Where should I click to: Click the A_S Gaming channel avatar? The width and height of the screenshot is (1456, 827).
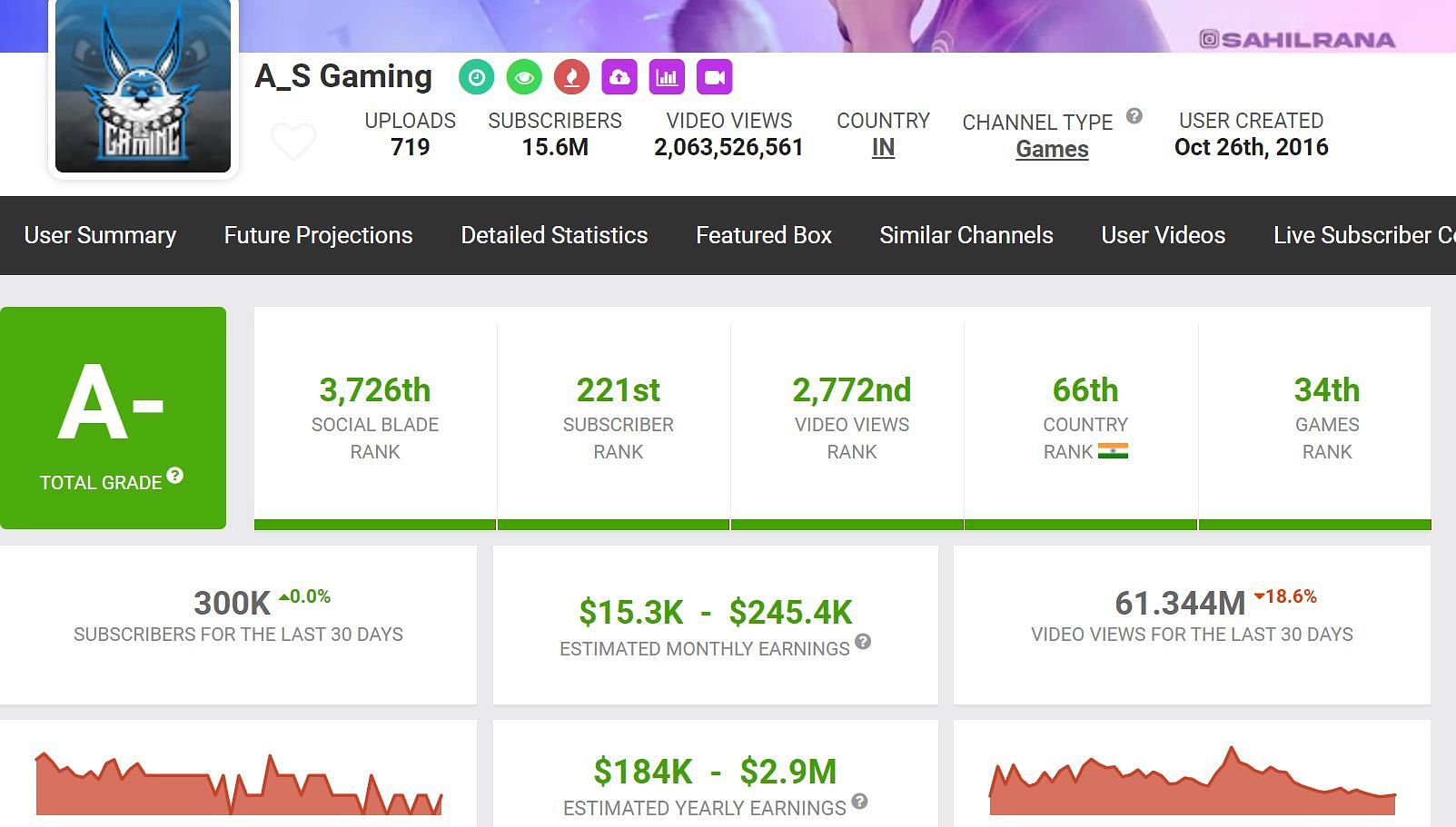[143, 86]
